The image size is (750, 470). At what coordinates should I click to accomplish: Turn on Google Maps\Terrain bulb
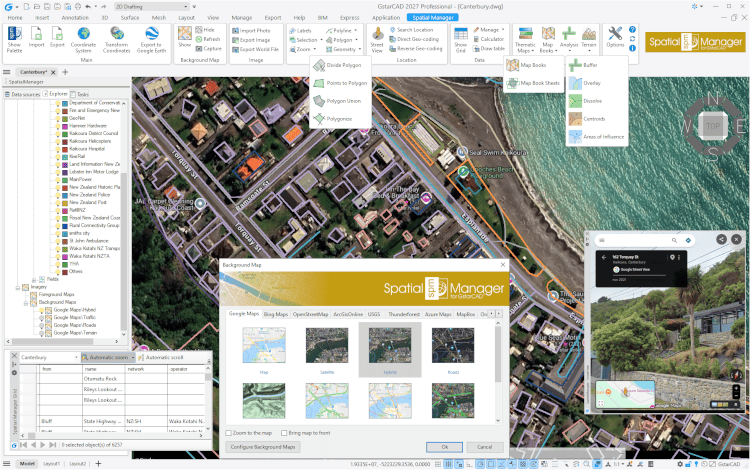[42, 333]
